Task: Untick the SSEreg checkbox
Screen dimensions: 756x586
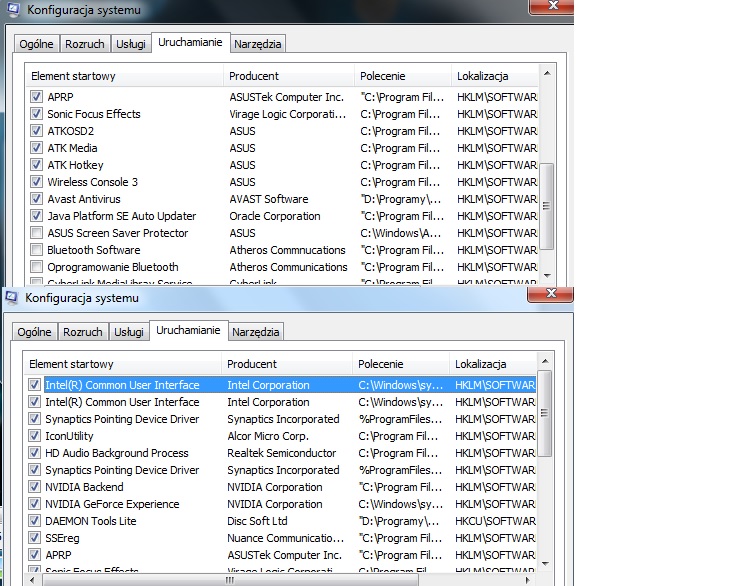Action: coord(34,538)
